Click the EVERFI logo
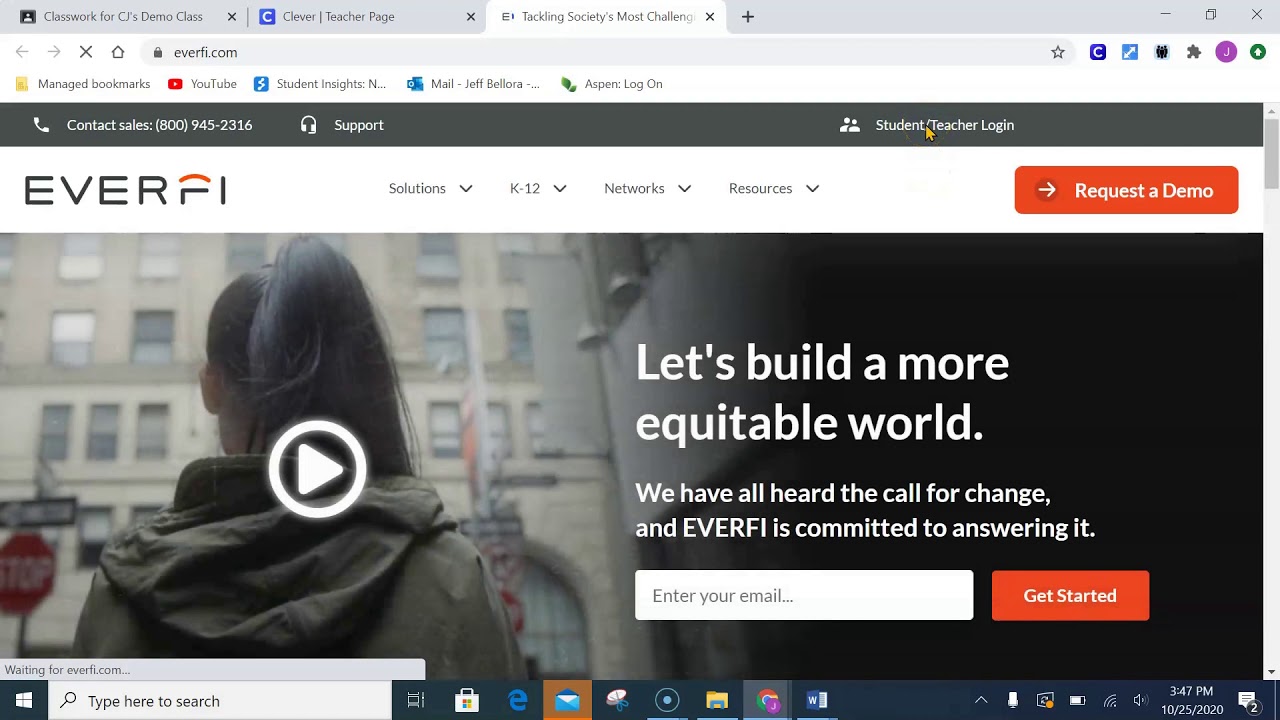The height and width of the screenshot is (720, 1280). pyautogui.click(x=125, y=190)
